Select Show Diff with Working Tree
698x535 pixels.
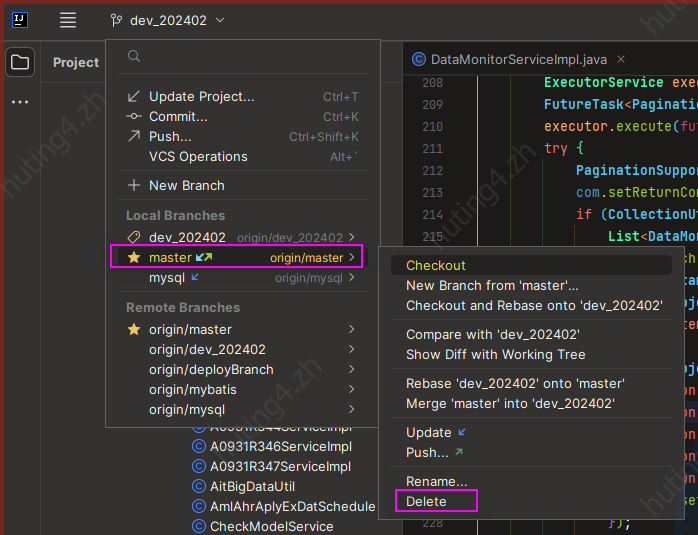[x=531, y=354]
